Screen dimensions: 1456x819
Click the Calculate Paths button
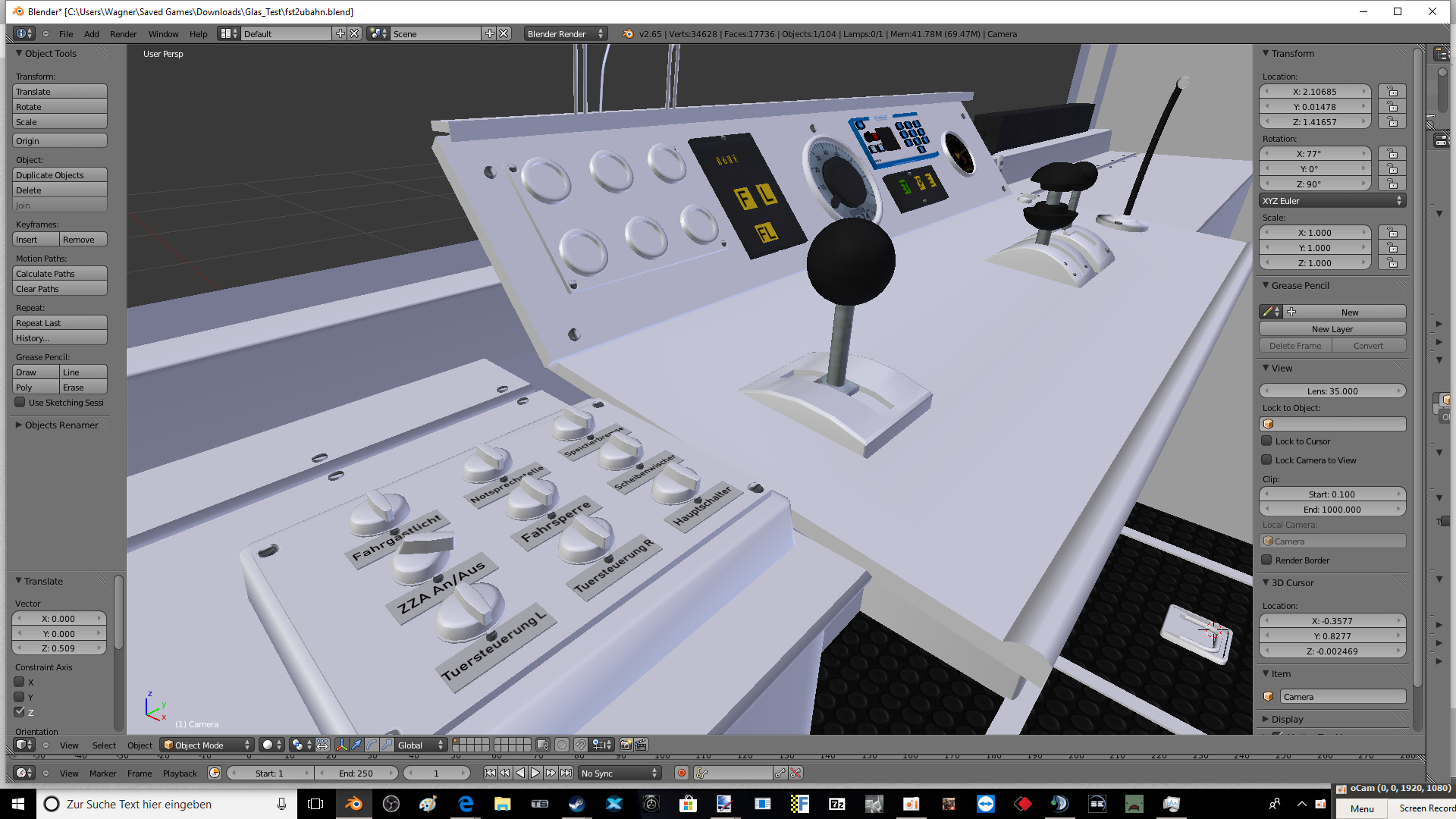[x=60, y=274]
